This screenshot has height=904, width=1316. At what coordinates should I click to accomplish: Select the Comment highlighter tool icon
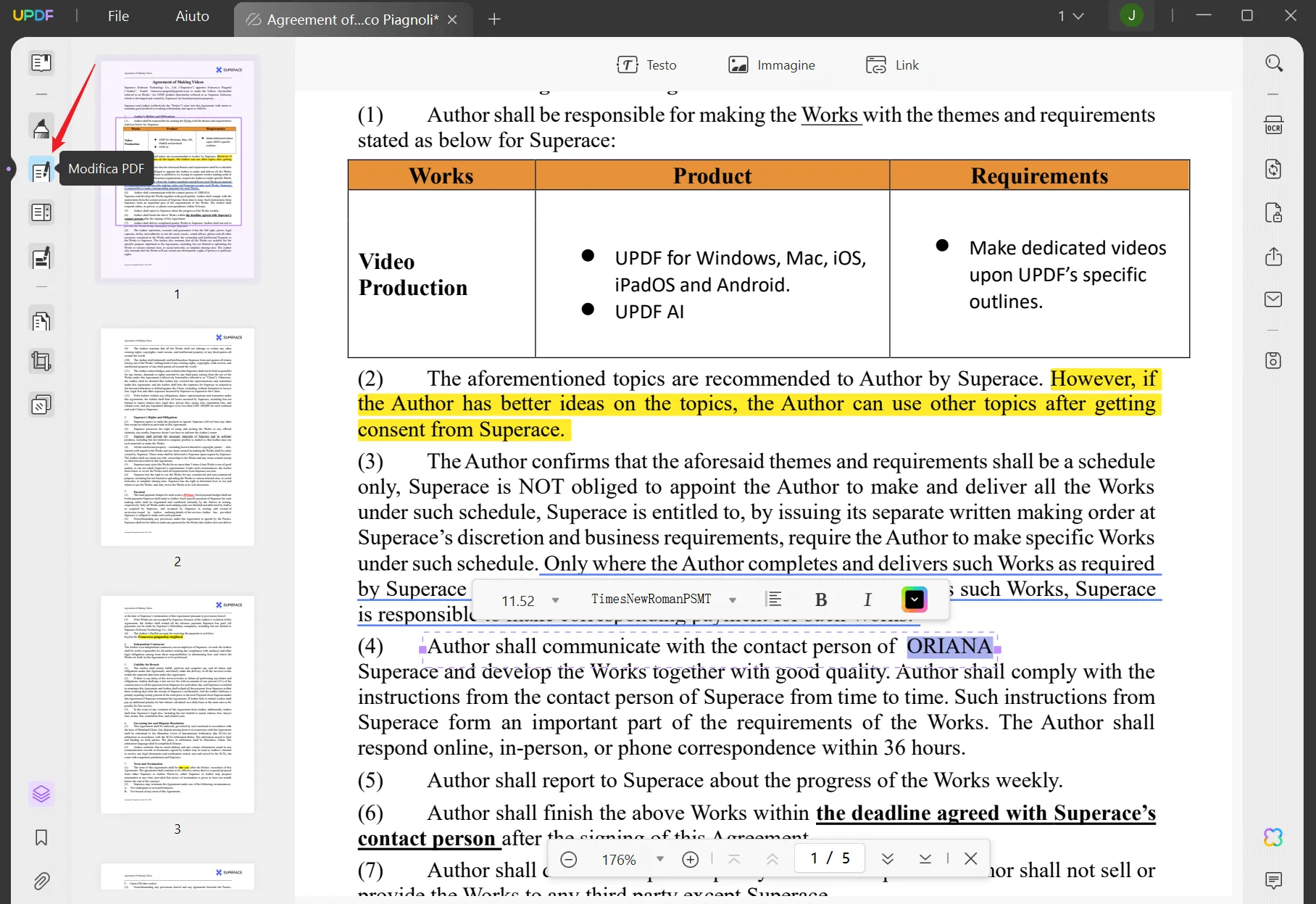point(41,128)
